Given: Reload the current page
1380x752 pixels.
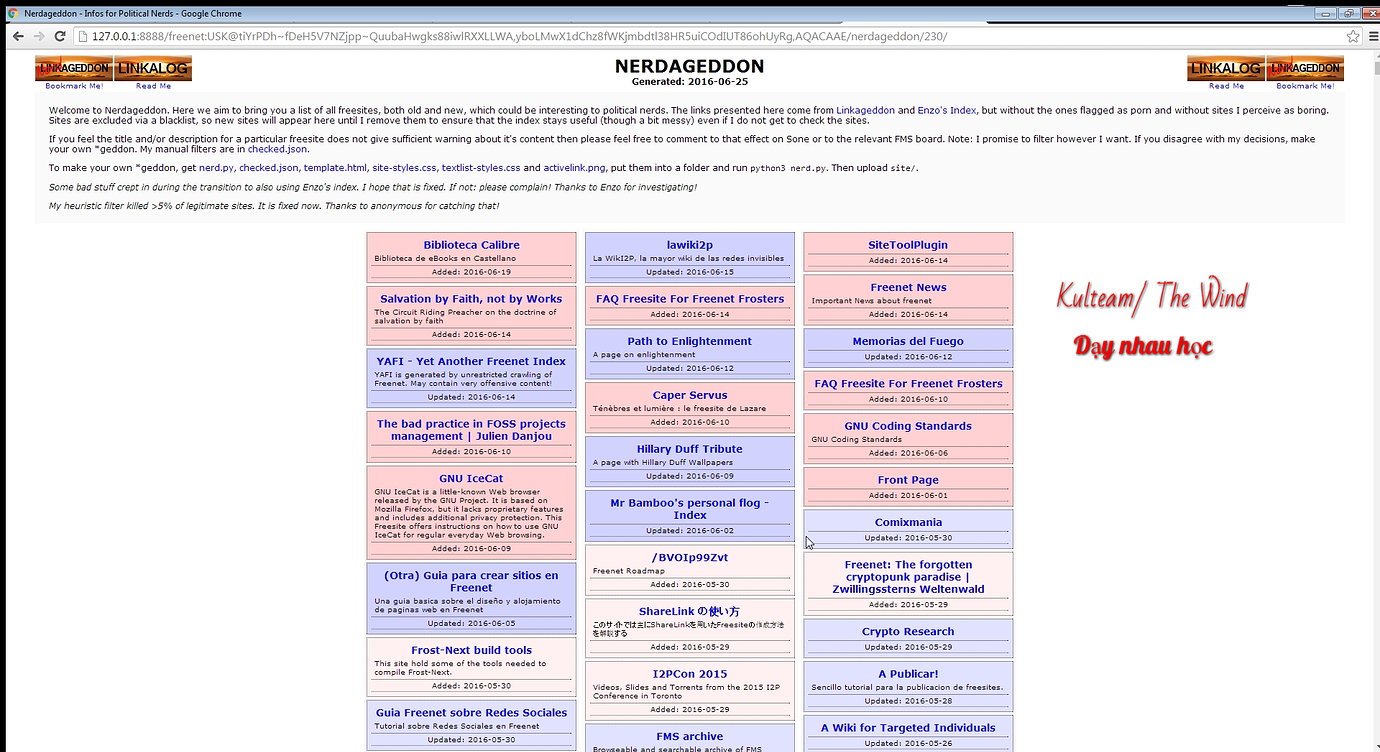Looking at the screenshot, I should pyautogui.click(x=60, y=36).
